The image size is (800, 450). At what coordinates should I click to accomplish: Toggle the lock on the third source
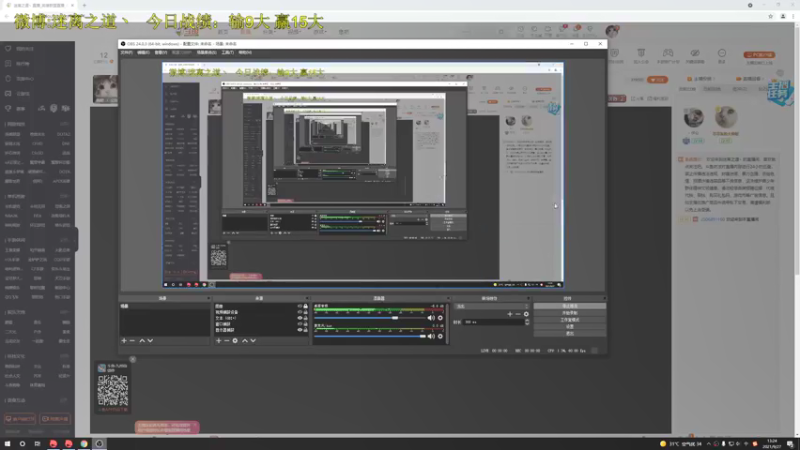tap(306, 318)
